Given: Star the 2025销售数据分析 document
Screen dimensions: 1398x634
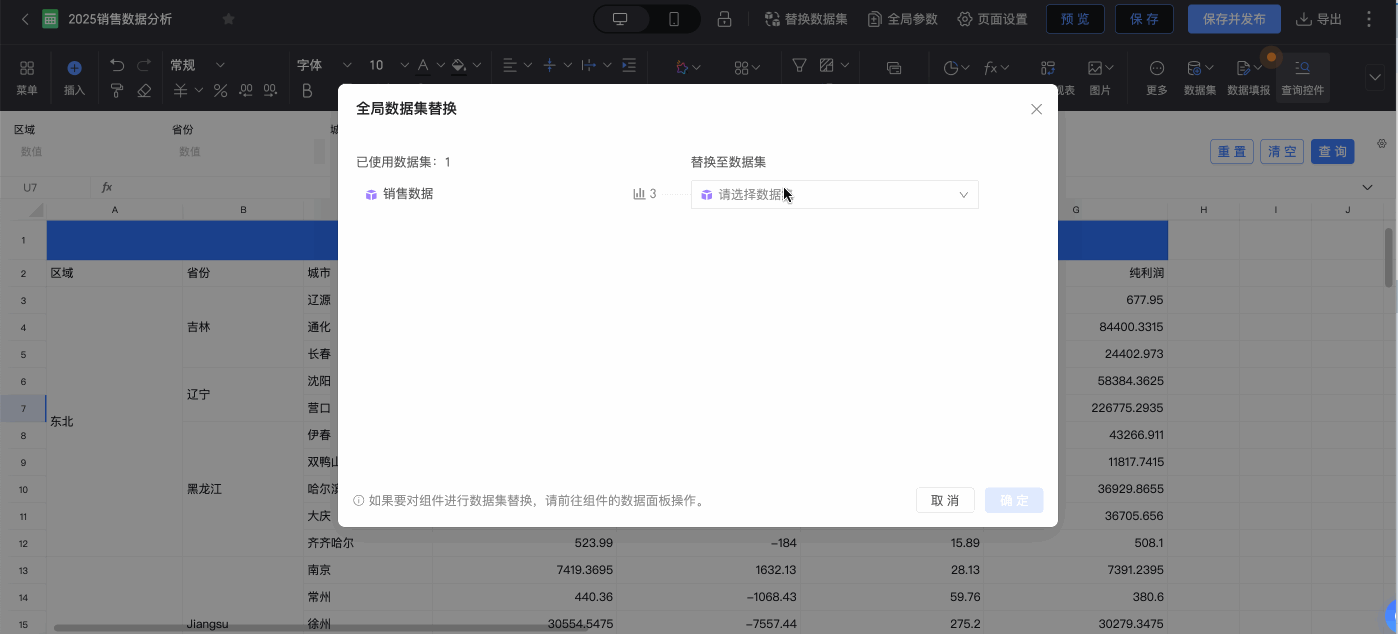Looking at the screenshot, I should pos(228,19).
